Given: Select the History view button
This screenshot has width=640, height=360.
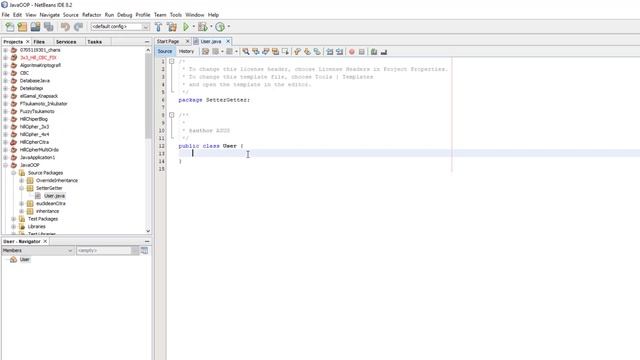Looking at the screenshot, I should pos(187,51).
